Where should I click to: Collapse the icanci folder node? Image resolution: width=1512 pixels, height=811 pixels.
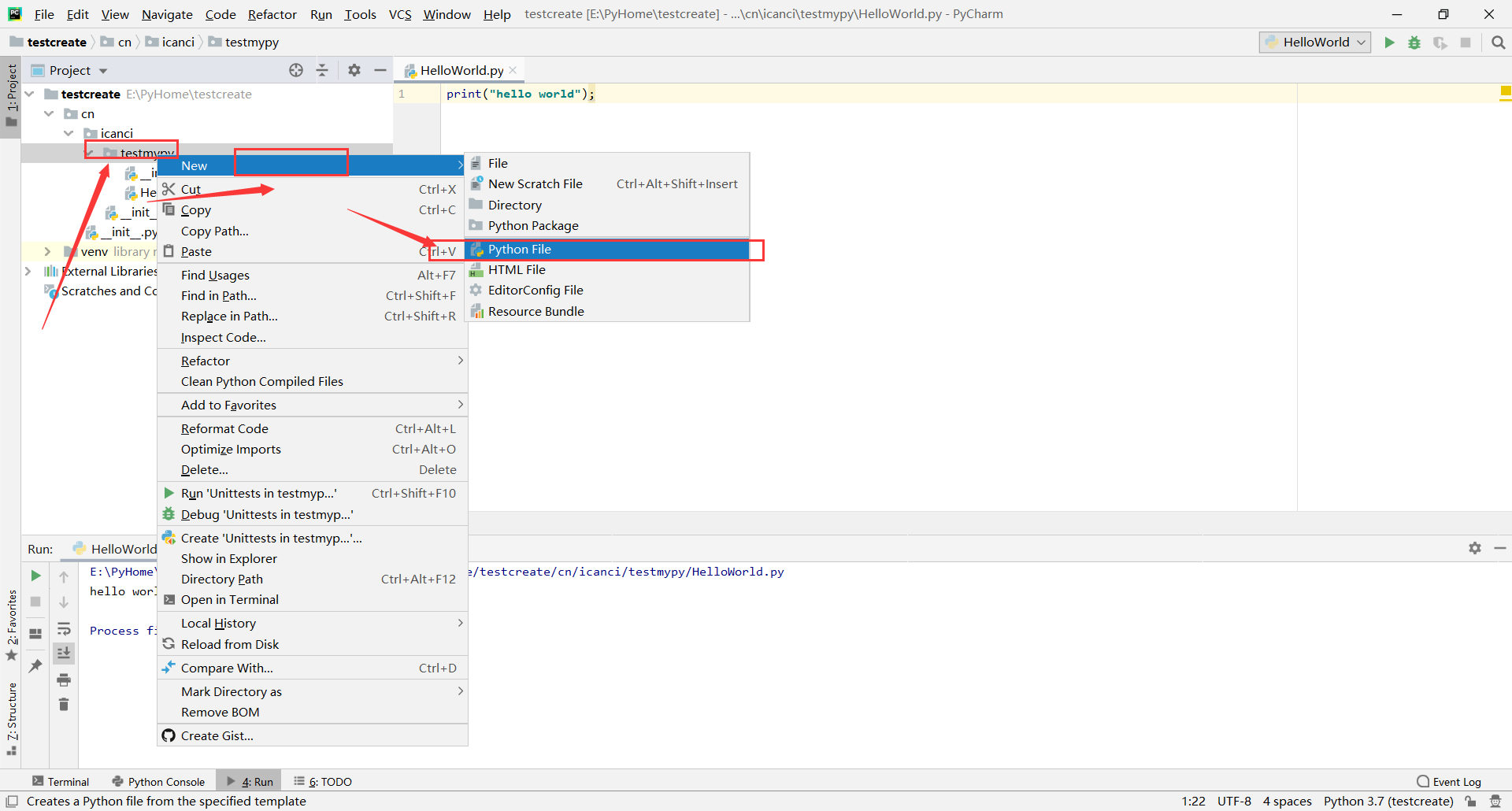(x=69, y=133)
